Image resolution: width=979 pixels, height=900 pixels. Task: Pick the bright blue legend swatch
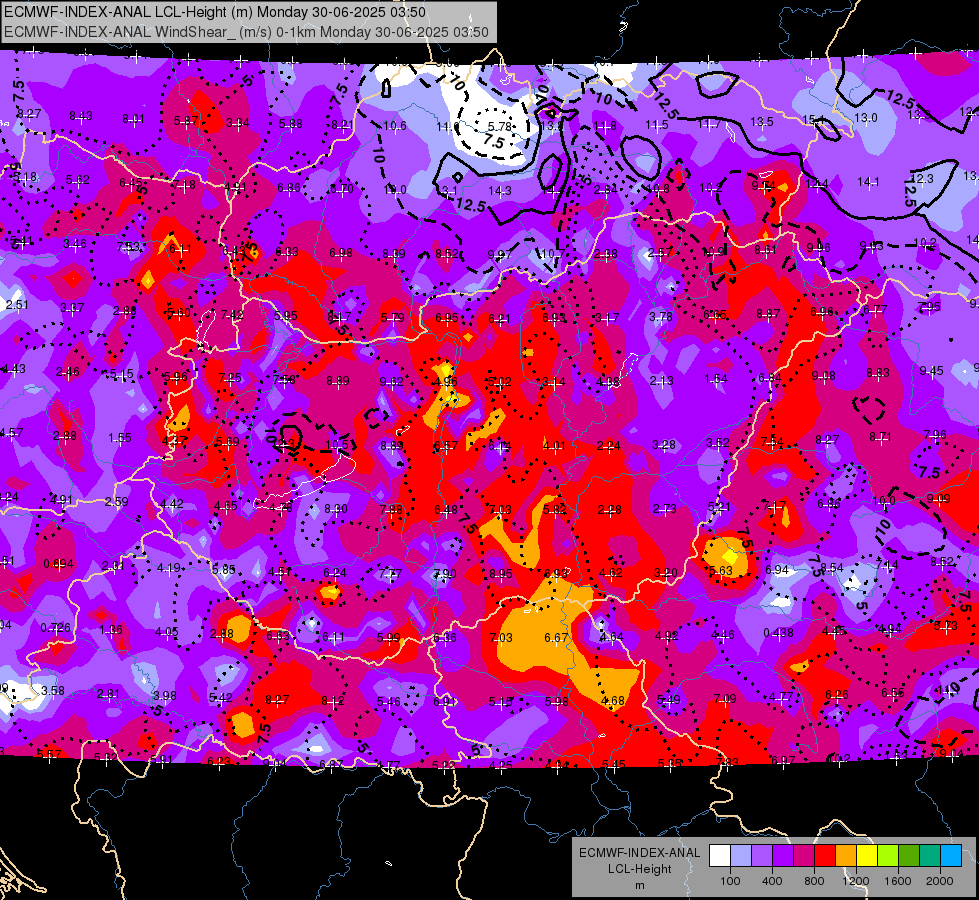[x=951, y=856]
